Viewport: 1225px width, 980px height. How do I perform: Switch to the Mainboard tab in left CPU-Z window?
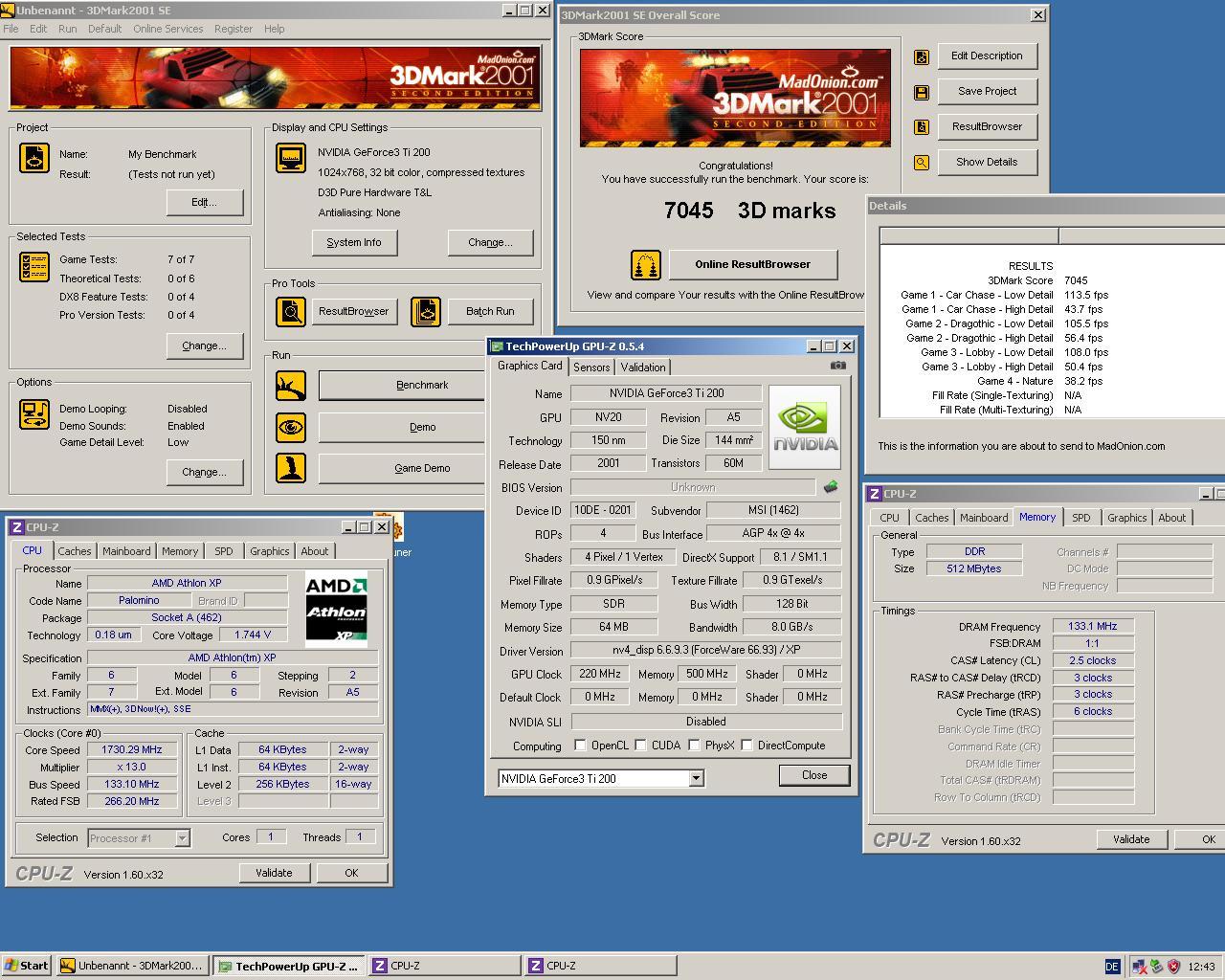[x=126, y=551]
